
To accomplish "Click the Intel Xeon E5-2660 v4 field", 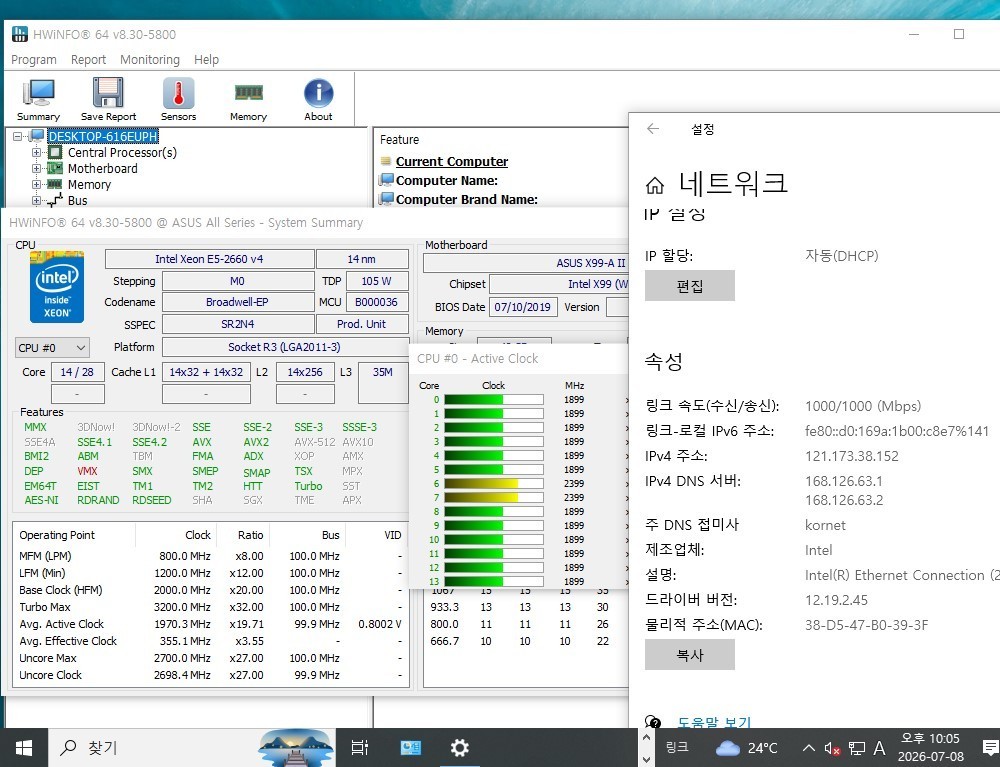I will pyautogui.click(x=209, y=259).
